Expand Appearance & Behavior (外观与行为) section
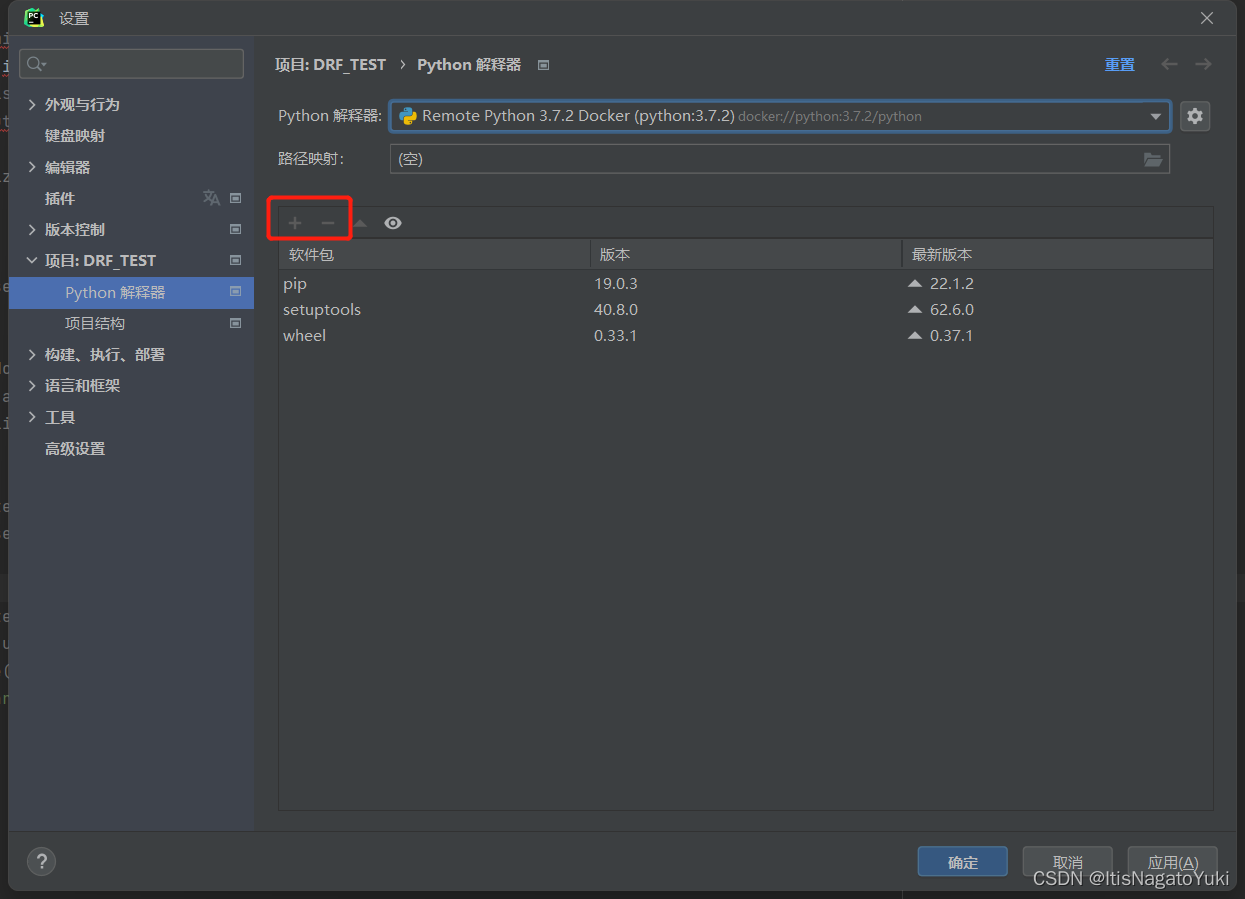Screen dimensions: 1245x899 [x=32, y=105]
